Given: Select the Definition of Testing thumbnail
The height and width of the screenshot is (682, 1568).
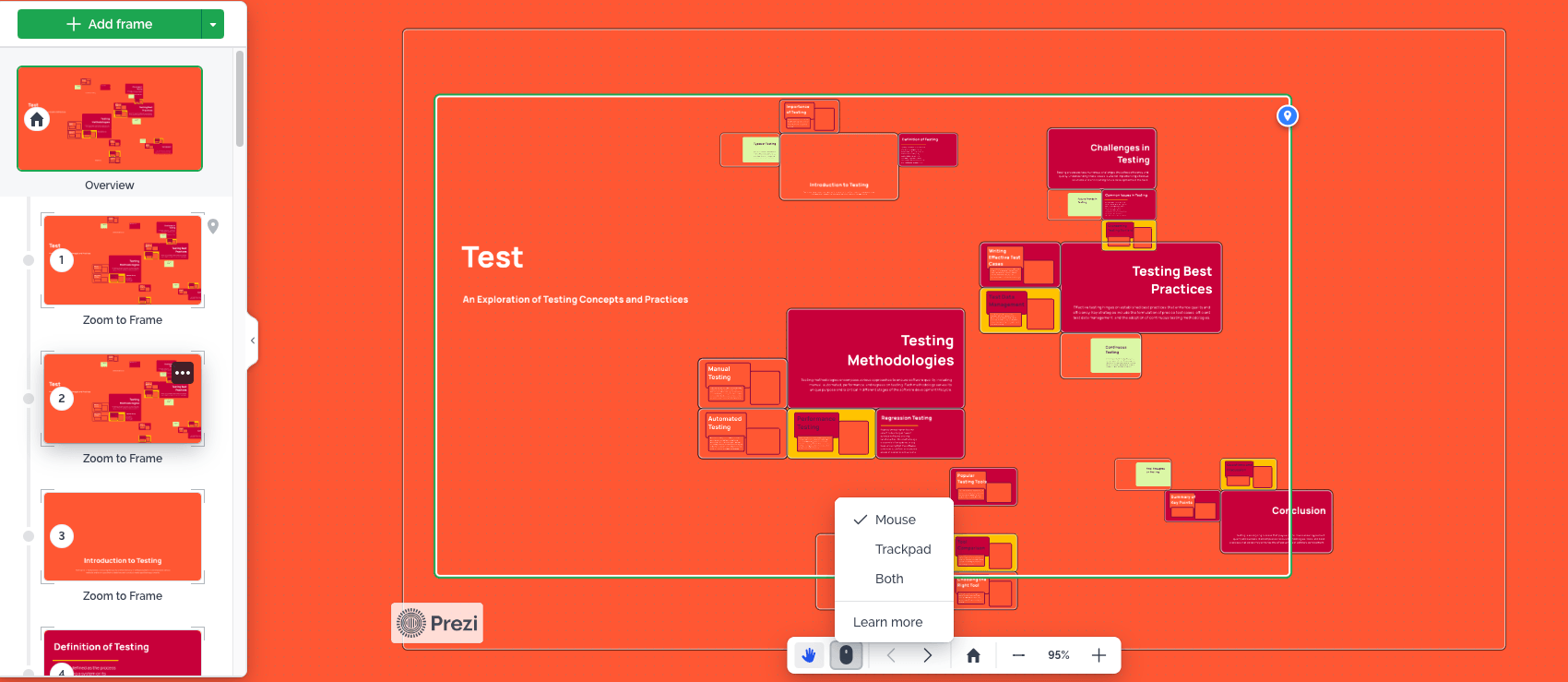Looking at the screenshot, I should 123,652.
